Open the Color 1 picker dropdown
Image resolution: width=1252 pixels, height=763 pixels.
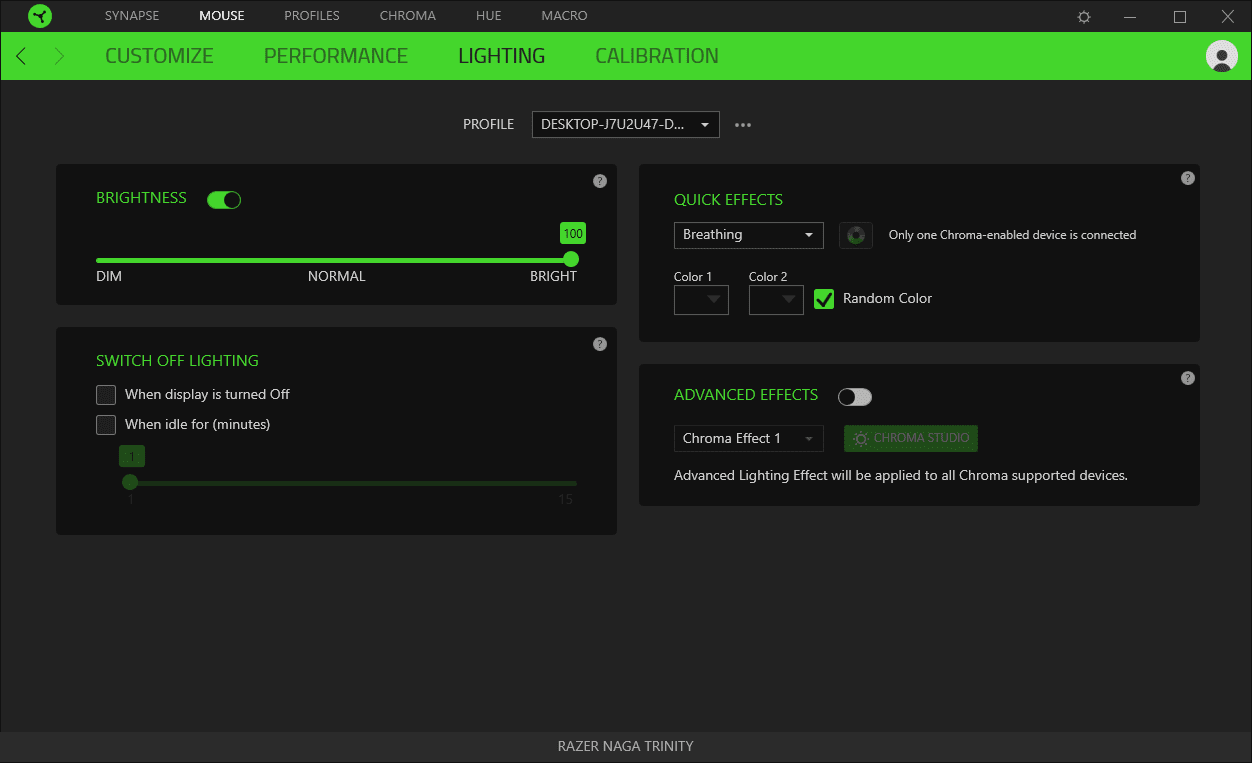coord(701,300)
